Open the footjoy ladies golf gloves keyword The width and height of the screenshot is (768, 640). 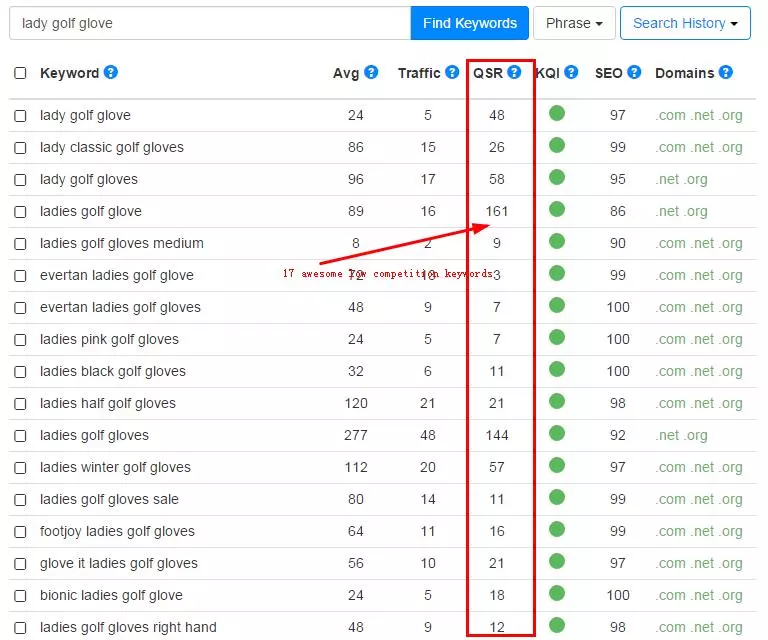117,531
